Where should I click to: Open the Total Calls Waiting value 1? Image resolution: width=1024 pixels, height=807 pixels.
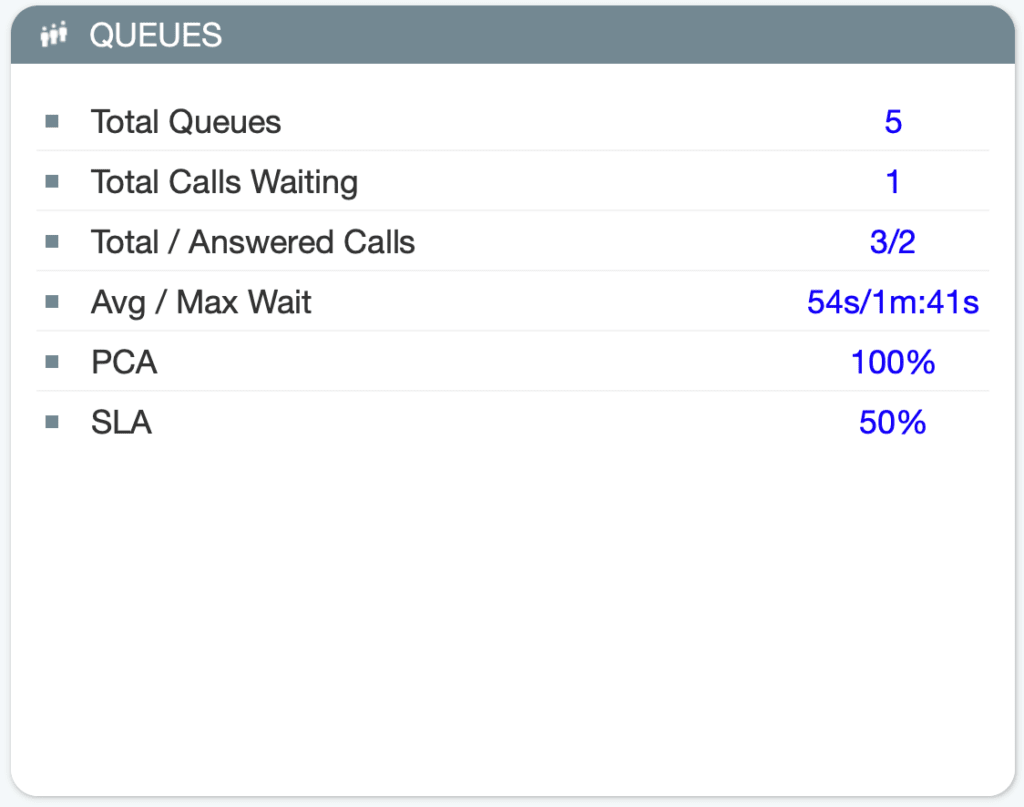pos(893,182)
